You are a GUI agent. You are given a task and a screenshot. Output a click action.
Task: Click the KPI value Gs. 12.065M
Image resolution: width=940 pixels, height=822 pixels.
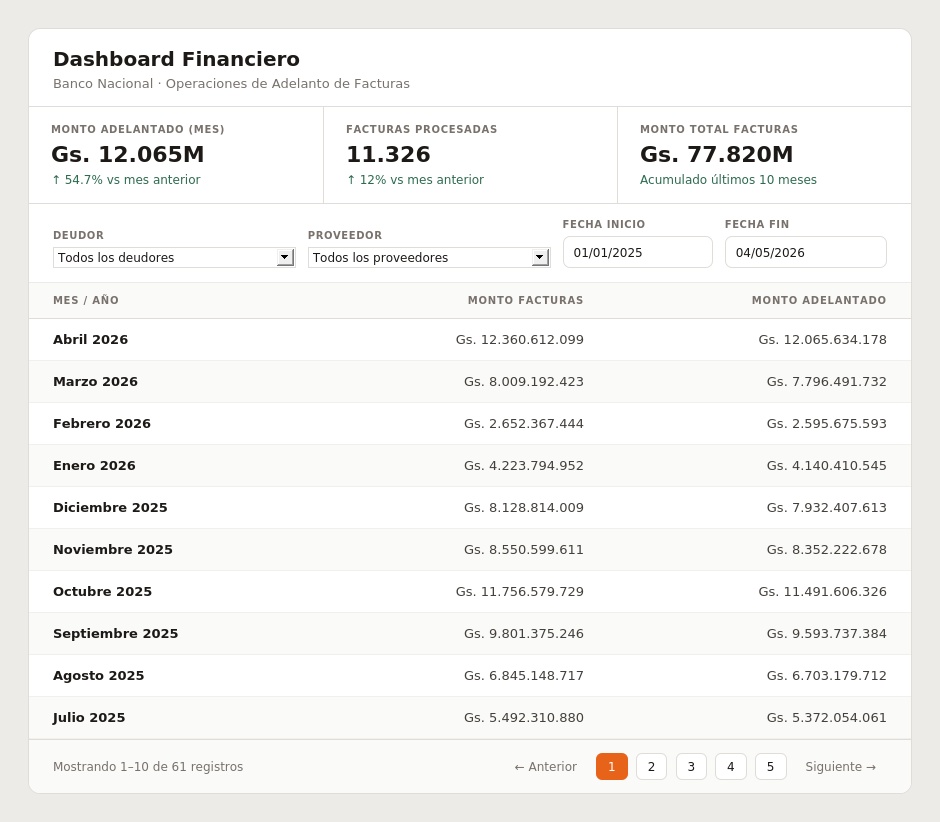coord(128,154)
